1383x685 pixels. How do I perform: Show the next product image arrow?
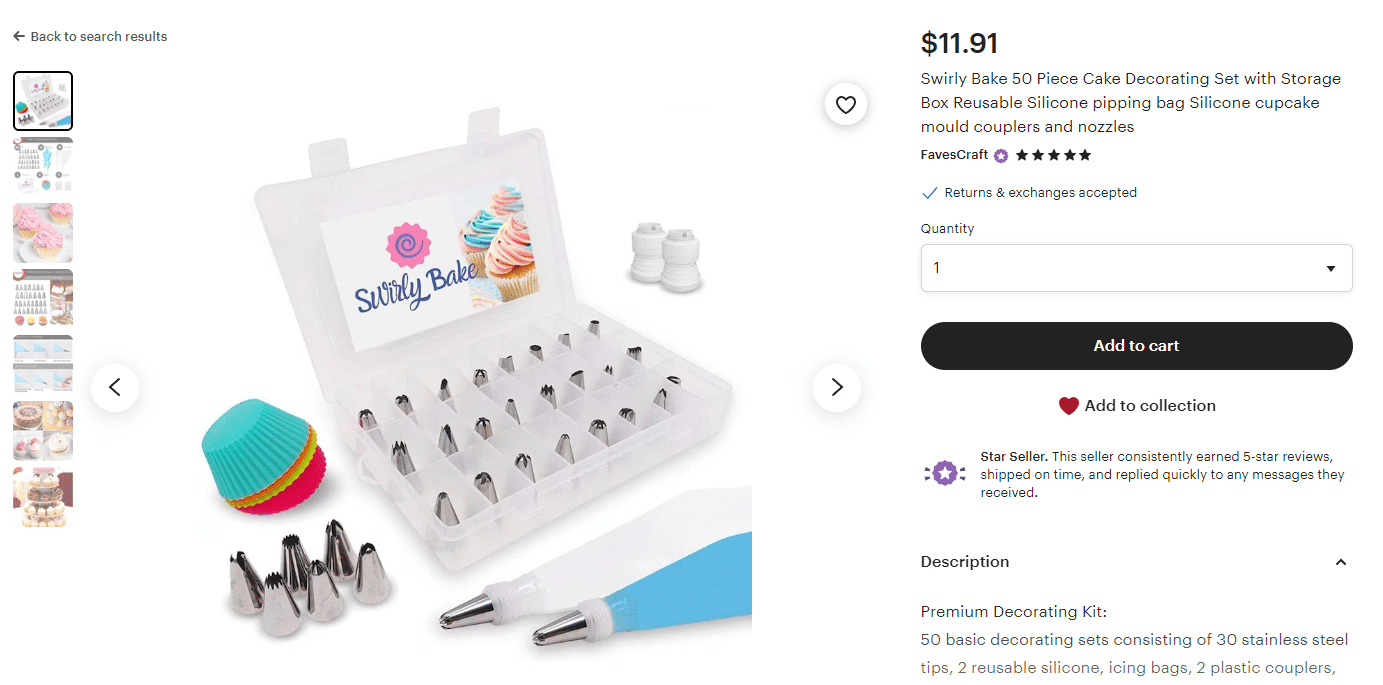pyautogui.click(x=837, y=387)
